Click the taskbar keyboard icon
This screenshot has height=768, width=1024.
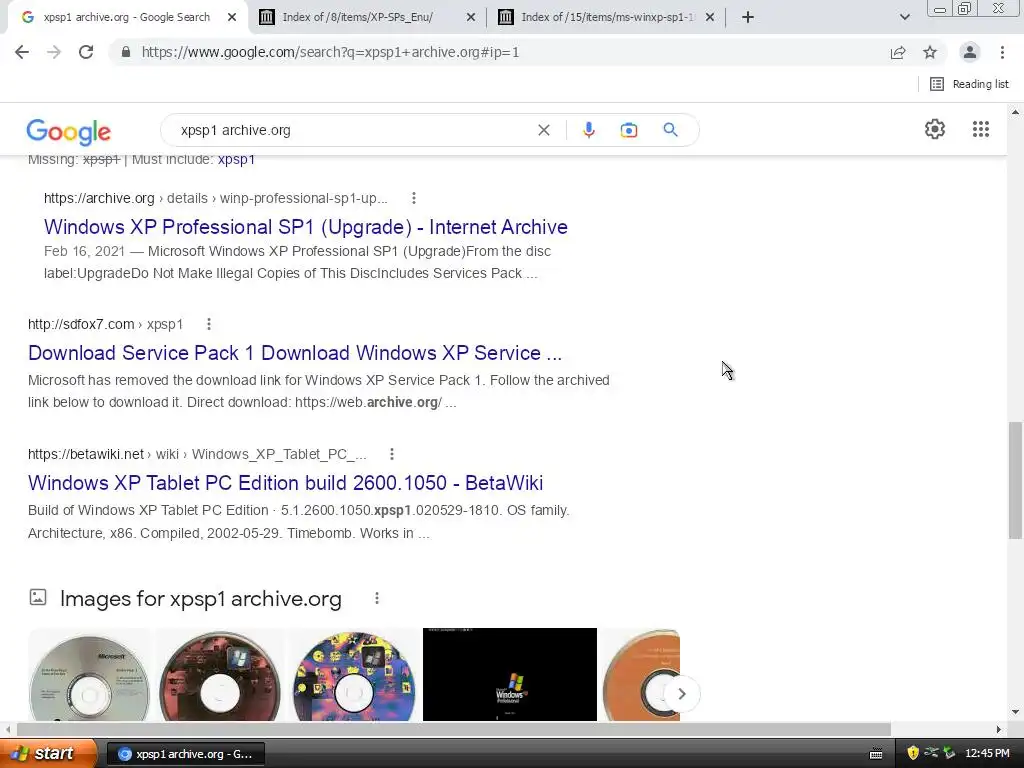click(876, 754)
